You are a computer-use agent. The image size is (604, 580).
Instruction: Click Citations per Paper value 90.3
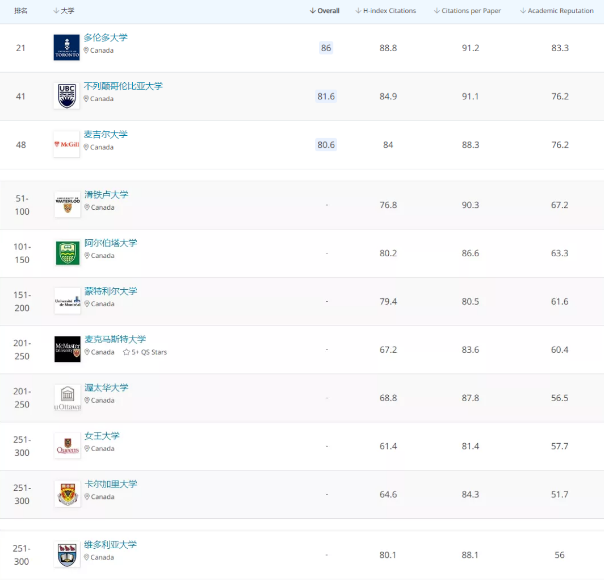pos(470,205)
